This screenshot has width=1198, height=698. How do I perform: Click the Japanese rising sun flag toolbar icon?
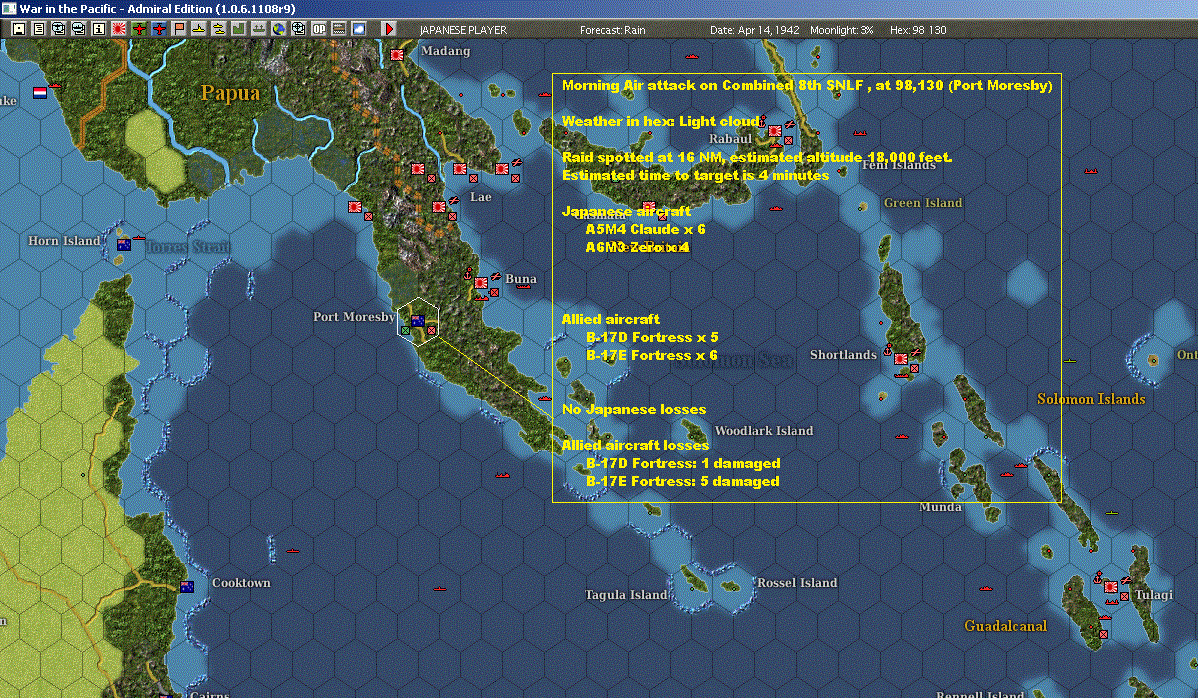pyautogui.click(x=118, y=29)
